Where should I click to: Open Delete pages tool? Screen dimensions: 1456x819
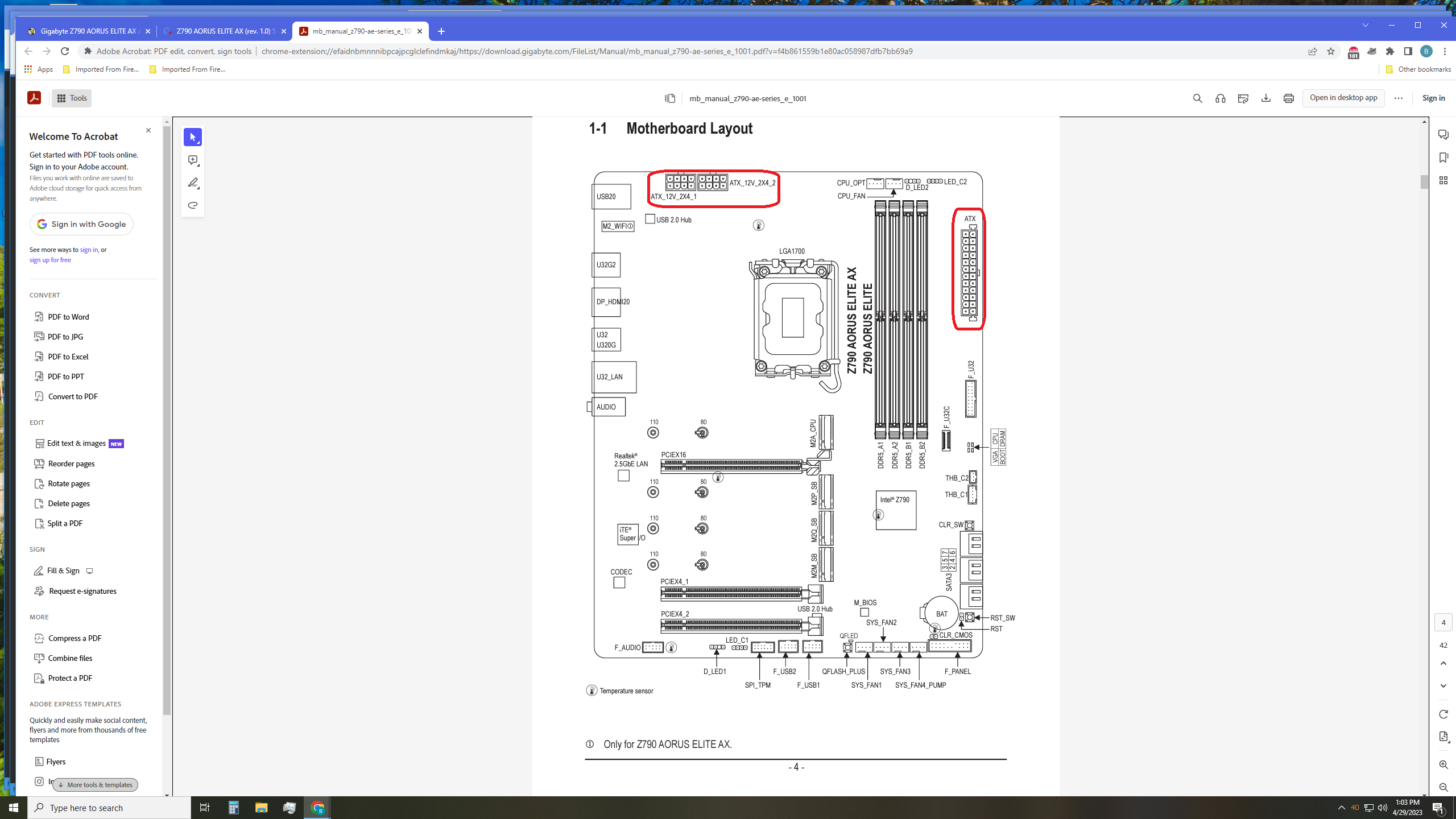pyautogui.click(x=62, y=503)
